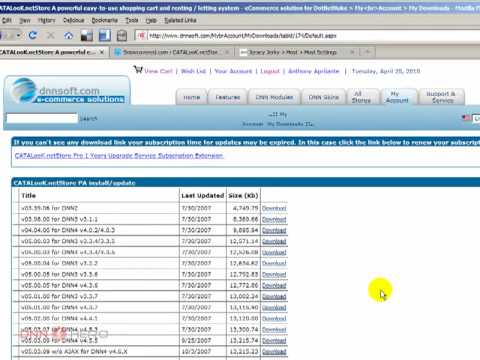Click the Search button beside the field

click(x=88, y=118)
